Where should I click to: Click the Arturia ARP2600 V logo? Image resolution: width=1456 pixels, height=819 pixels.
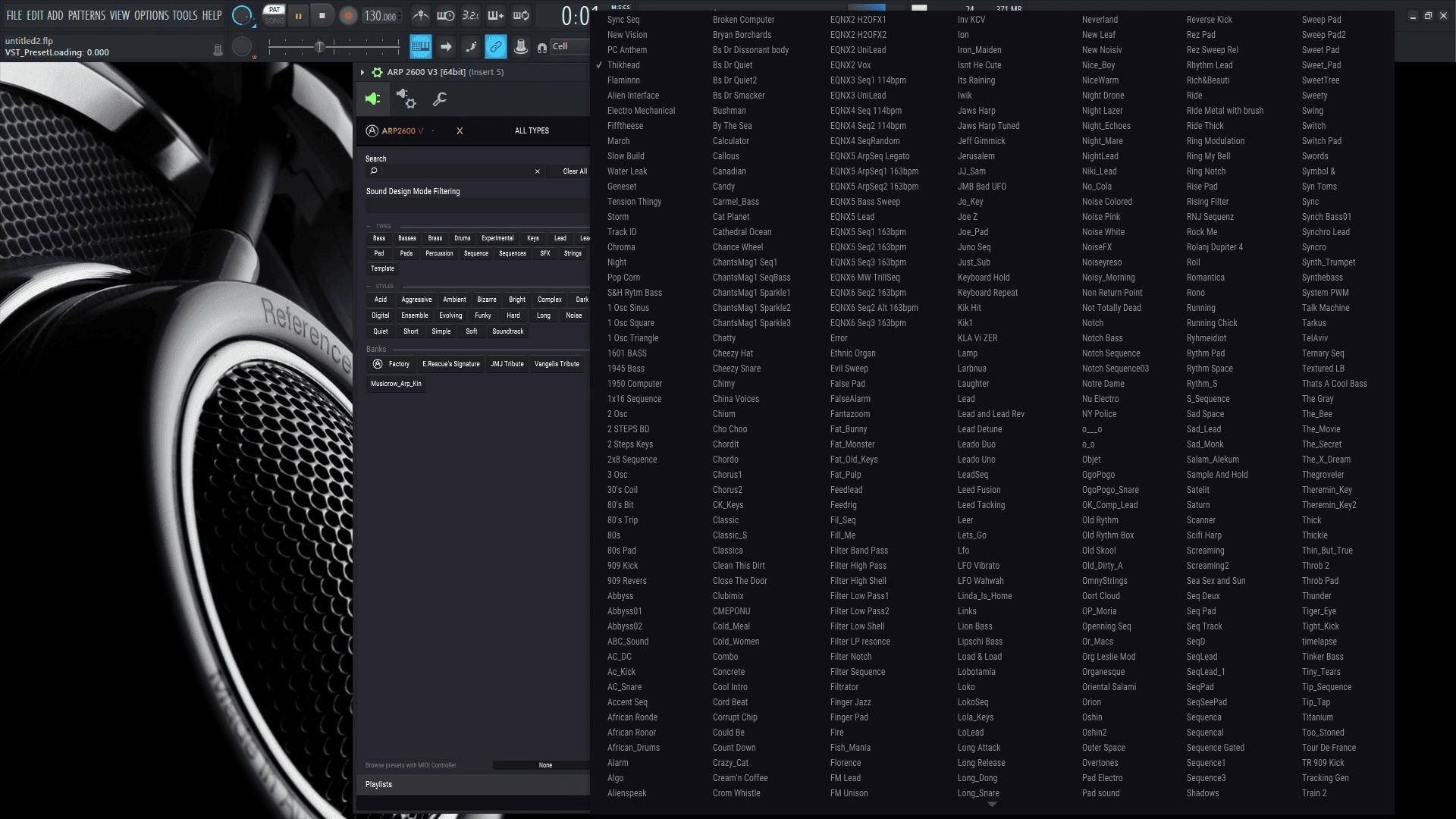(x=395, y=130)
